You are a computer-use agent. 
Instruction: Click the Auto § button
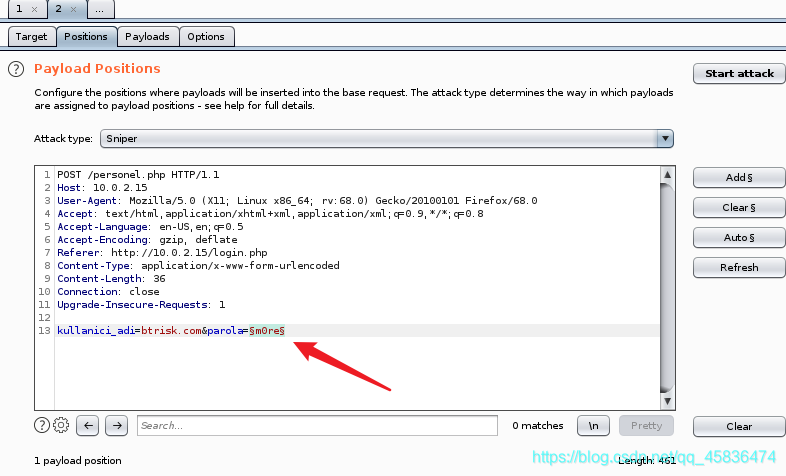(739, 237)
